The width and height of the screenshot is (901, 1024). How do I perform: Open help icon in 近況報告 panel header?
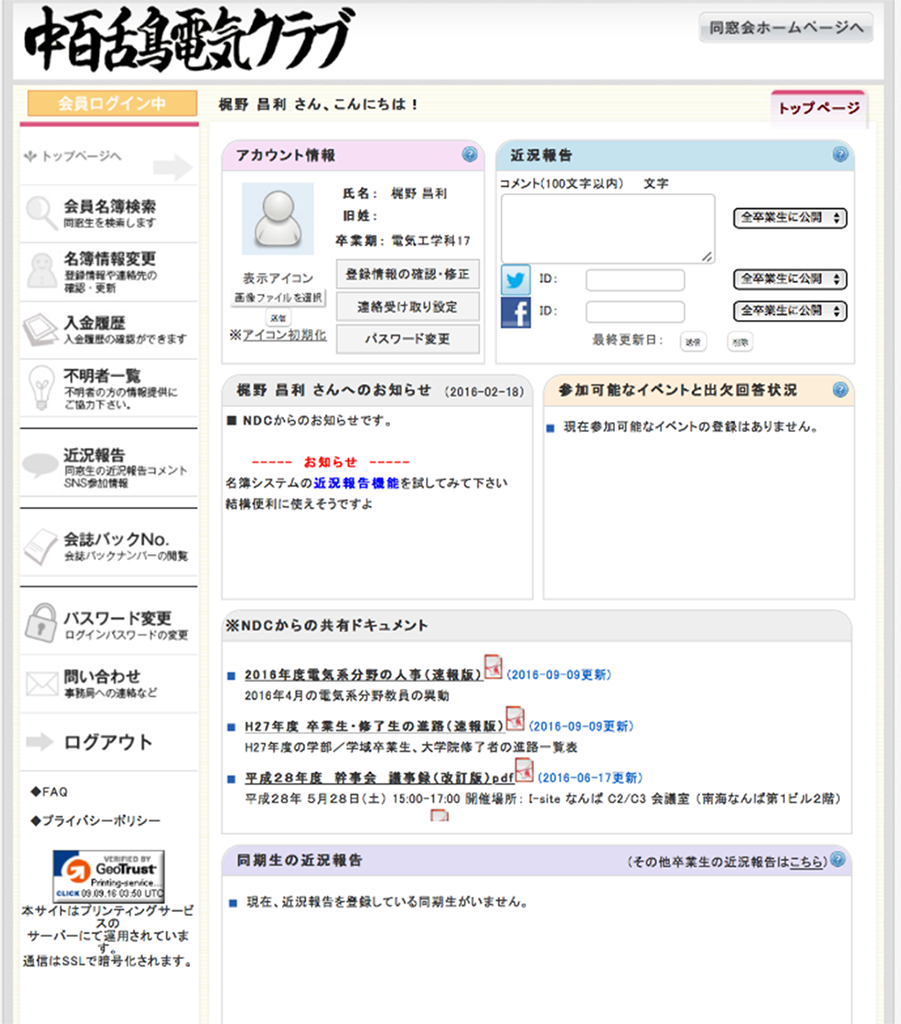[840, 155]
